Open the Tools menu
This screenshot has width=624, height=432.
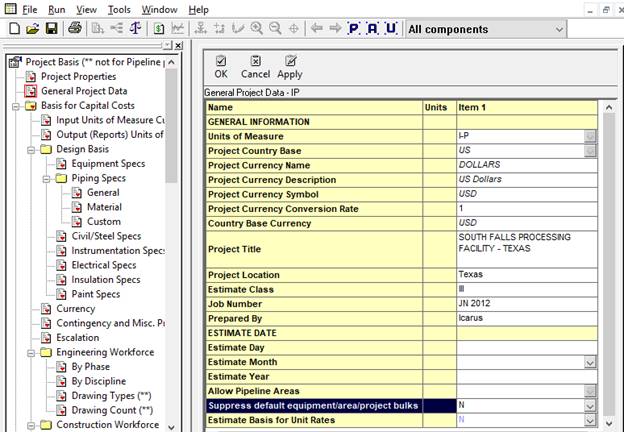(x=119, y=10)
